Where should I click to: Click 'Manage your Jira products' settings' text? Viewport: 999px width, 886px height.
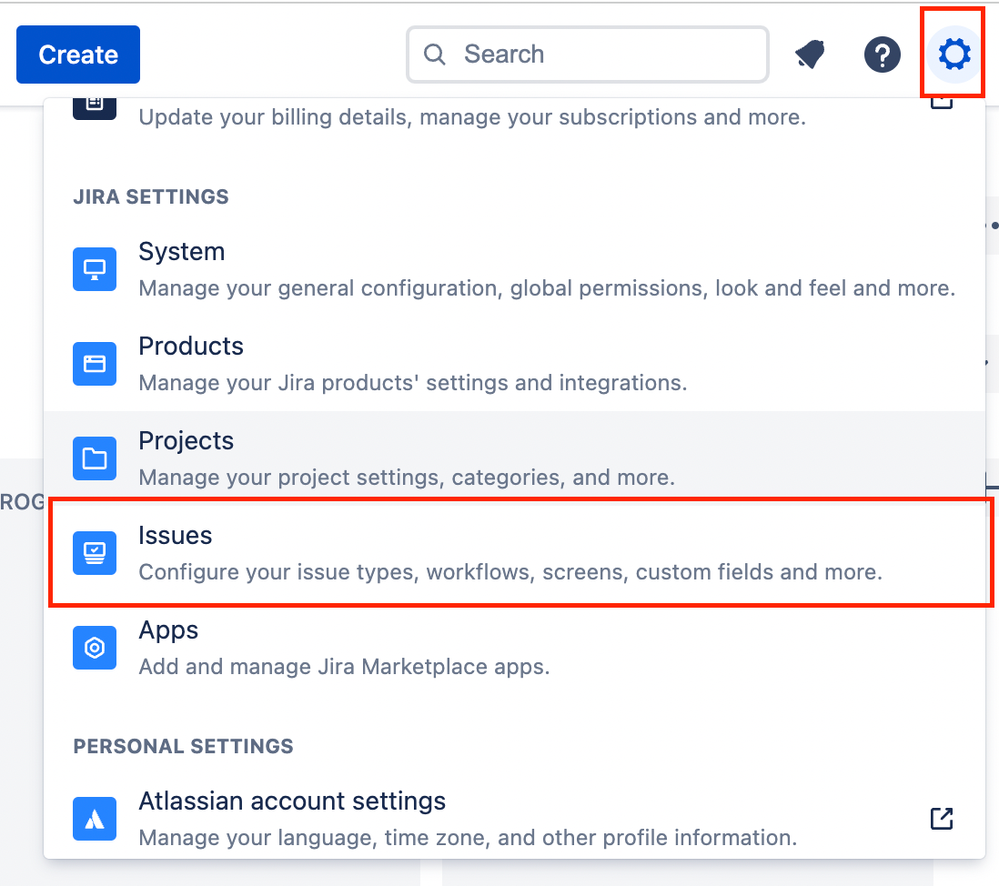pyautogui.click(x=413, y=382)
